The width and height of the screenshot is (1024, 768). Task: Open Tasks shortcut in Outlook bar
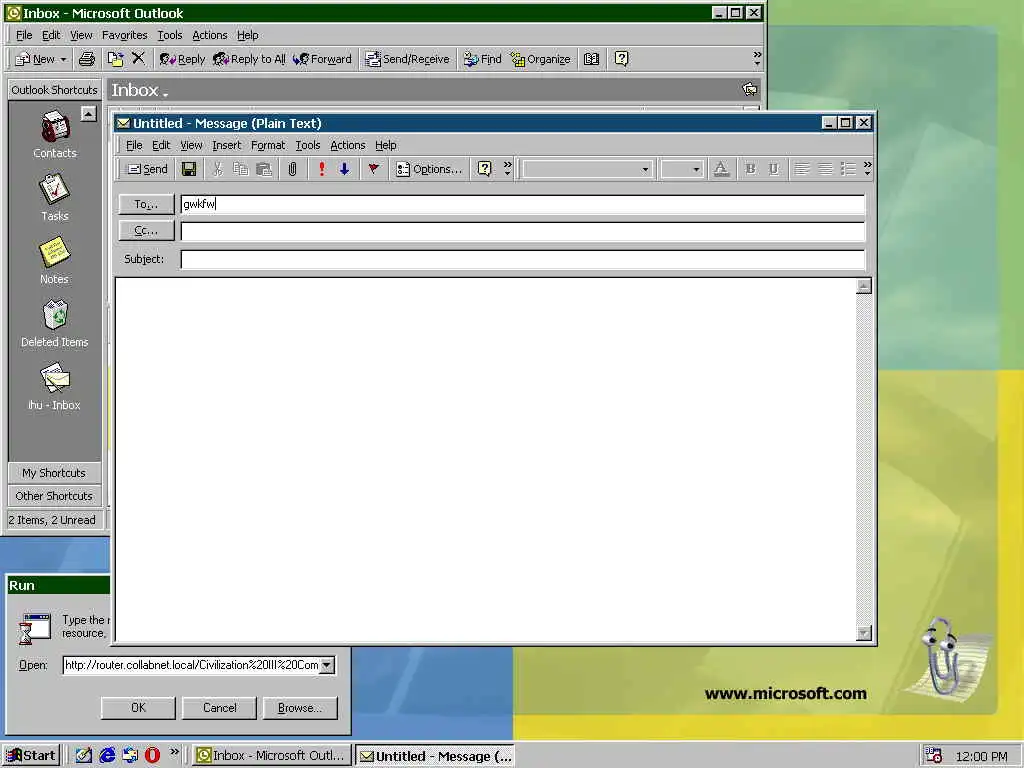(x=55, y=197)
